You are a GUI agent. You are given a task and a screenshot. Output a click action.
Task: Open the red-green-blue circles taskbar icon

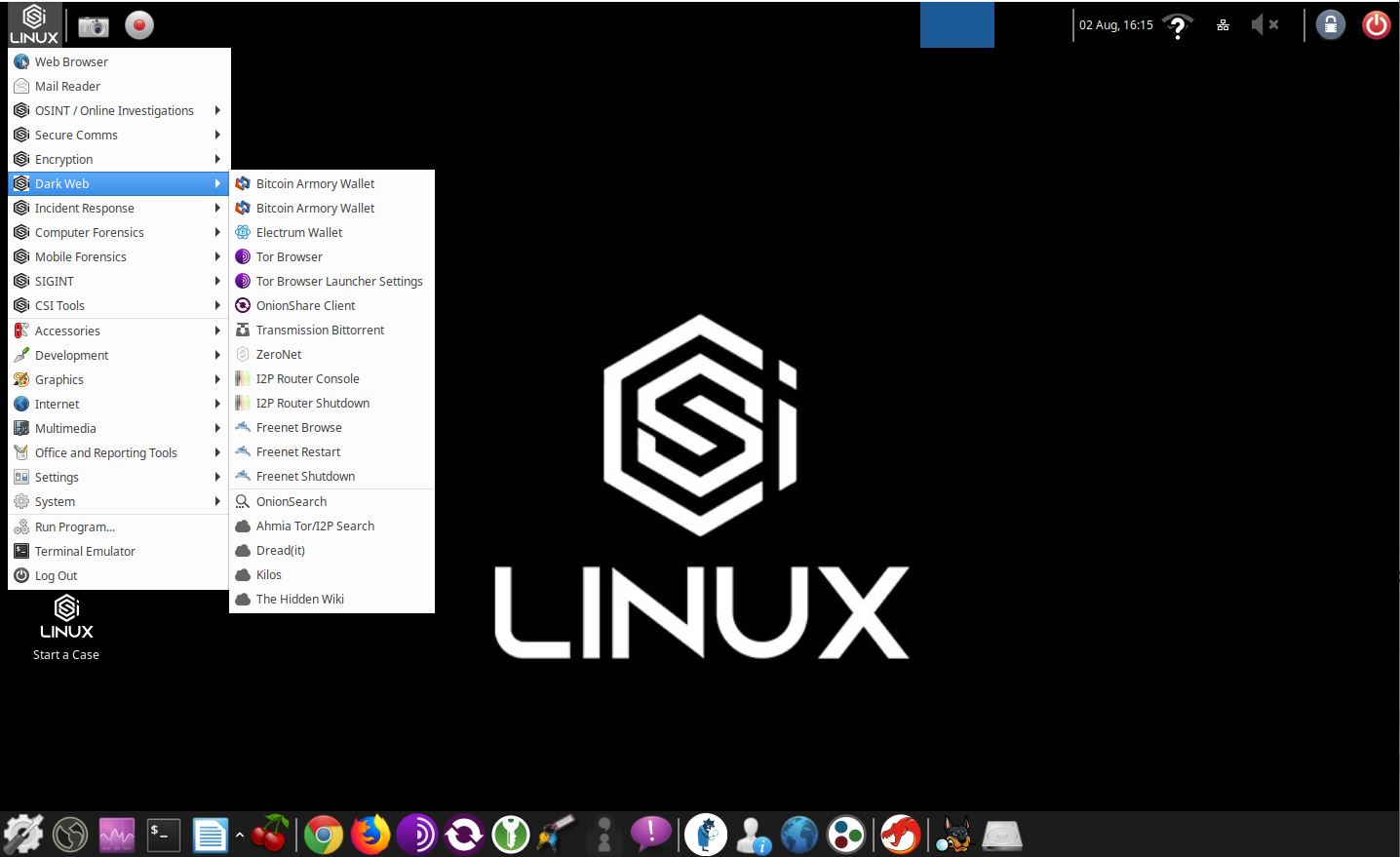click(x=846, y=835)
